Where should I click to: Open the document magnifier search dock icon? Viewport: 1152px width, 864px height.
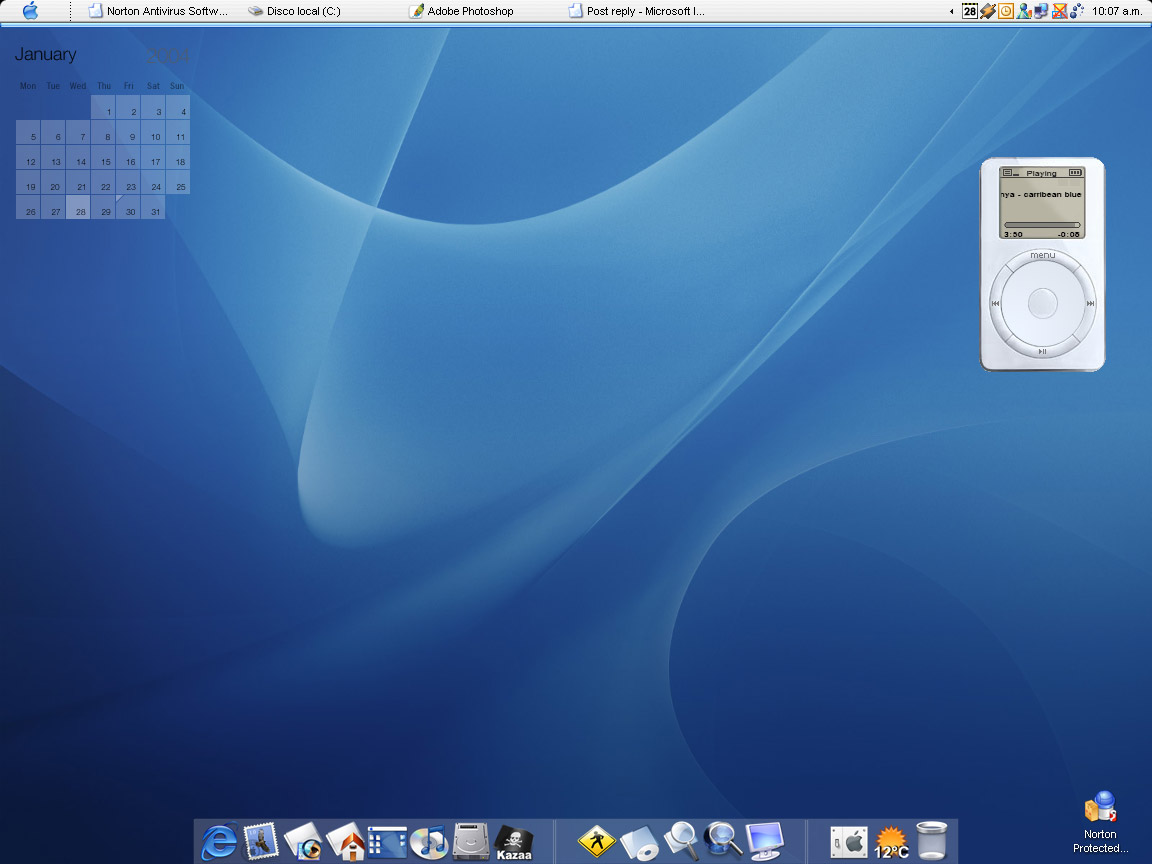tap(681, 841)
